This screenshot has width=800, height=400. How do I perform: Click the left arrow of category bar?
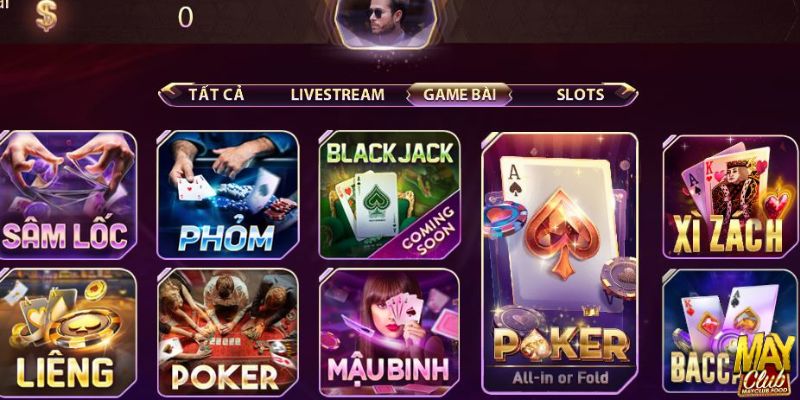point(170,93)
